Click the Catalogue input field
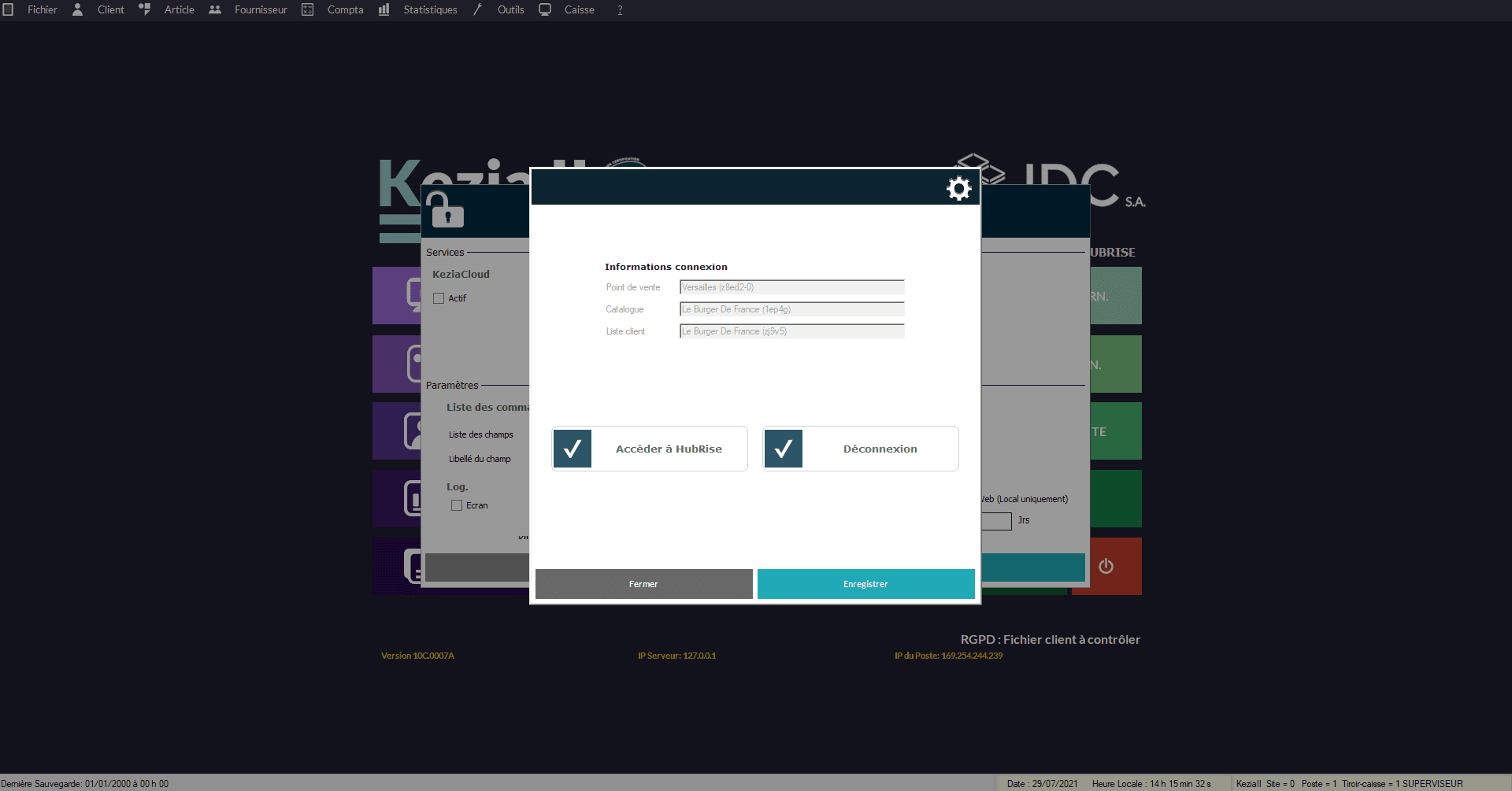This screenshot has height=791, width=1512. point(791,309)
